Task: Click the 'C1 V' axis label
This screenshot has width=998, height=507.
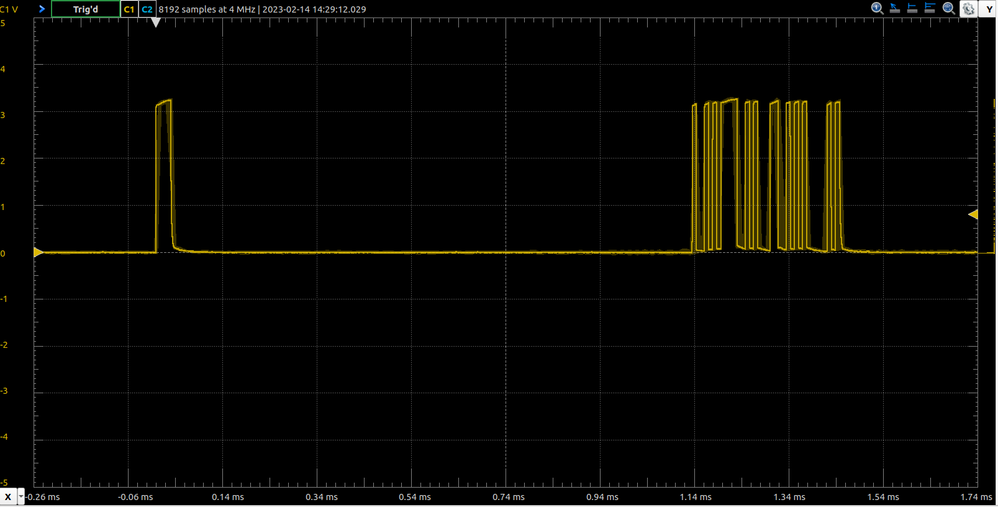Action: pyautogui.click(x=9, y=10)
